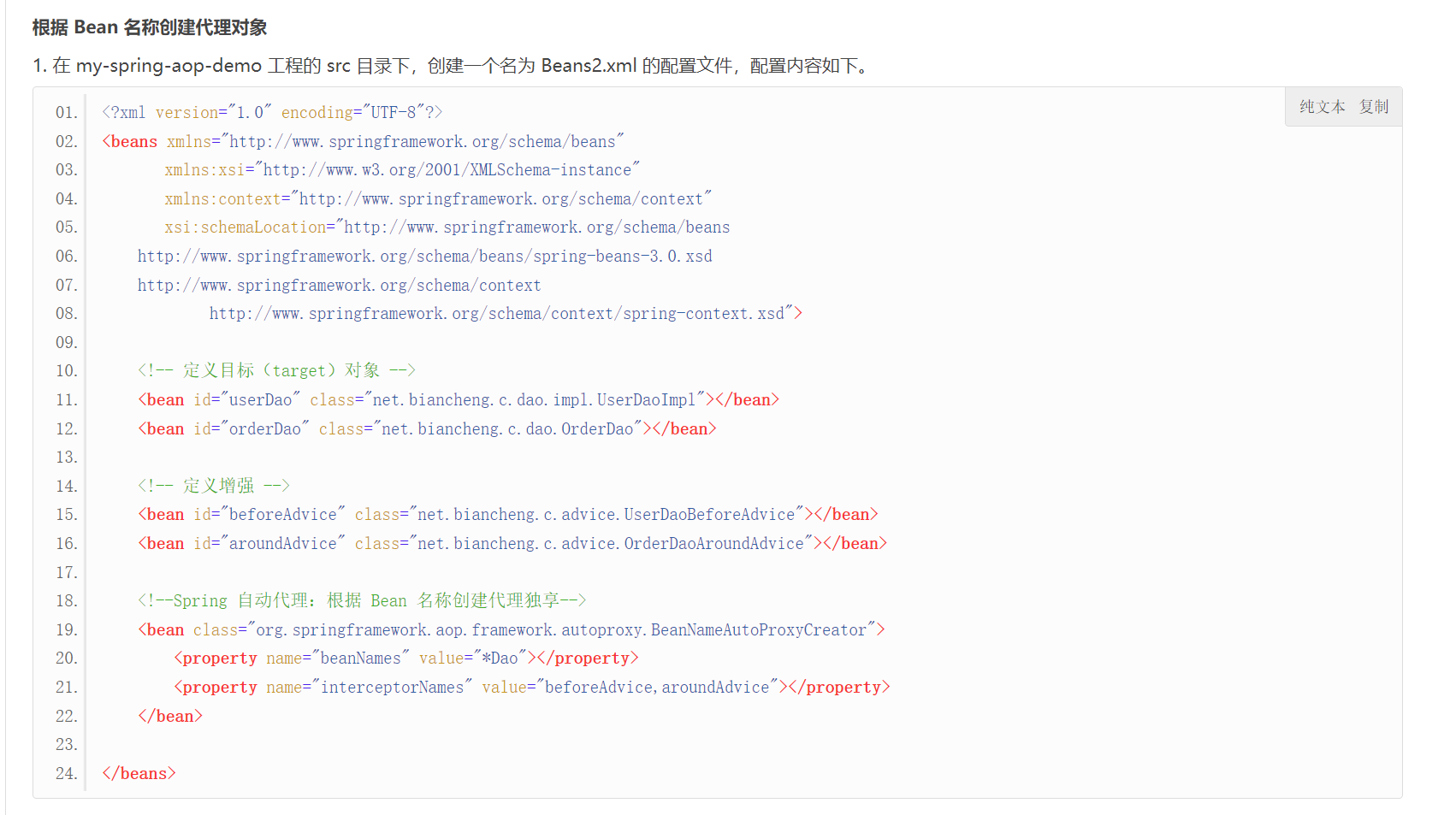Screen dimensions: 1456x815
Task: Click the step 1 instruction mentioning Beans2.xml
Action: 452,66
